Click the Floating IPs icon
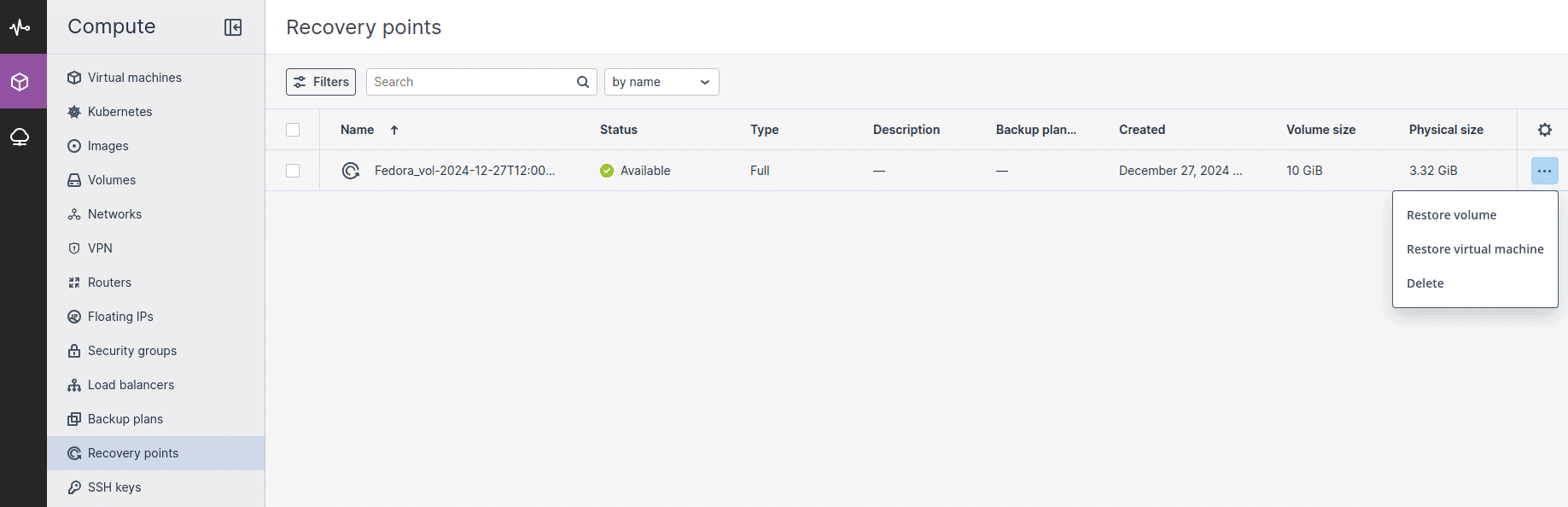 click(74, 317)
